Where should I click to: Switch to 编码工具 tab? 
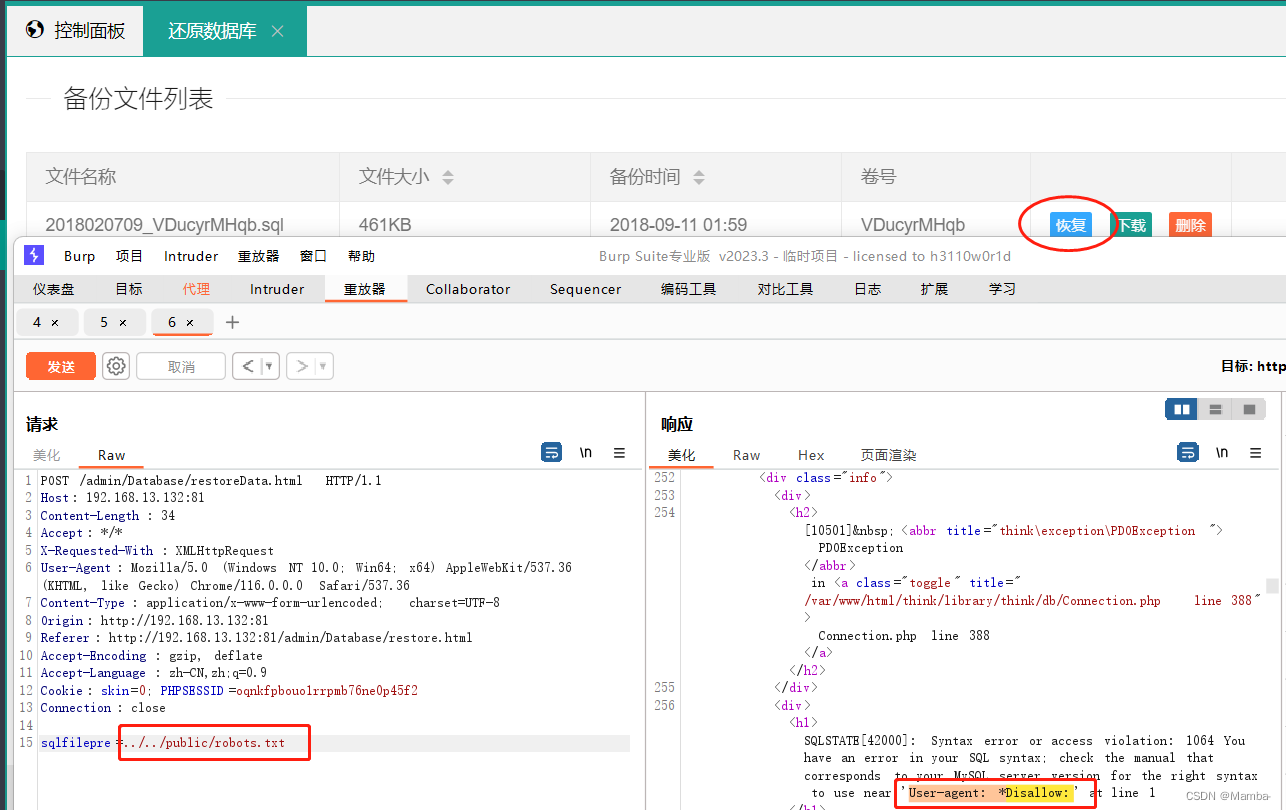tap(689, 289)
